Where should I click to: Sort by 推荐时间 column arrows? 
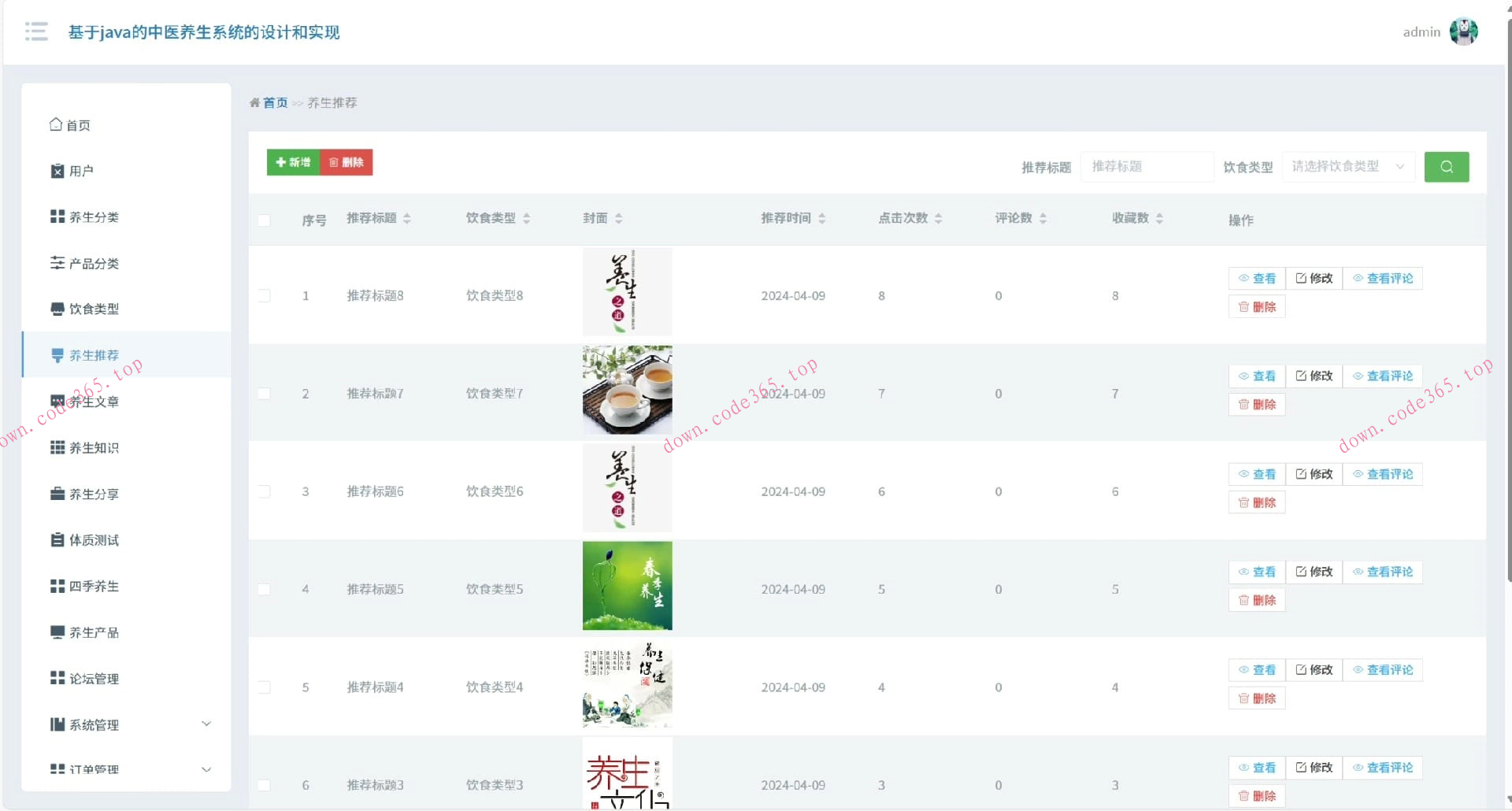tap(822, 219)
